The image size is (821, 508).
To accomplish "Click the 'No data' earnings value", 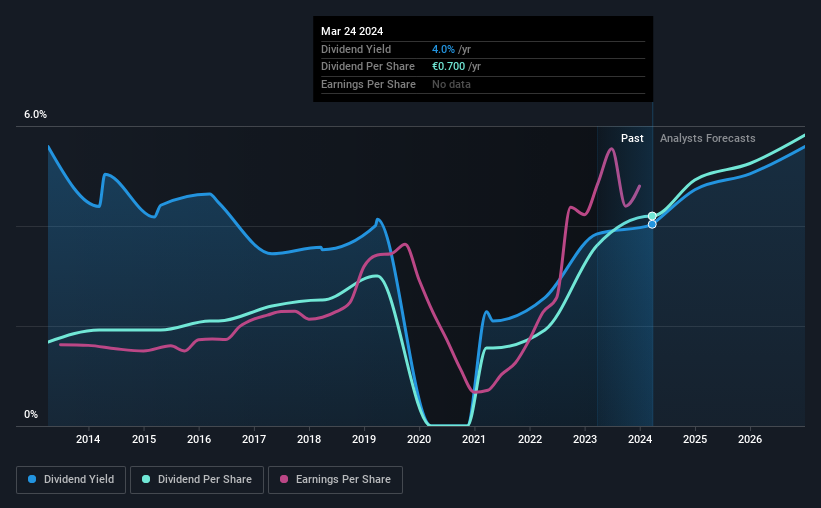I will 451,84.
